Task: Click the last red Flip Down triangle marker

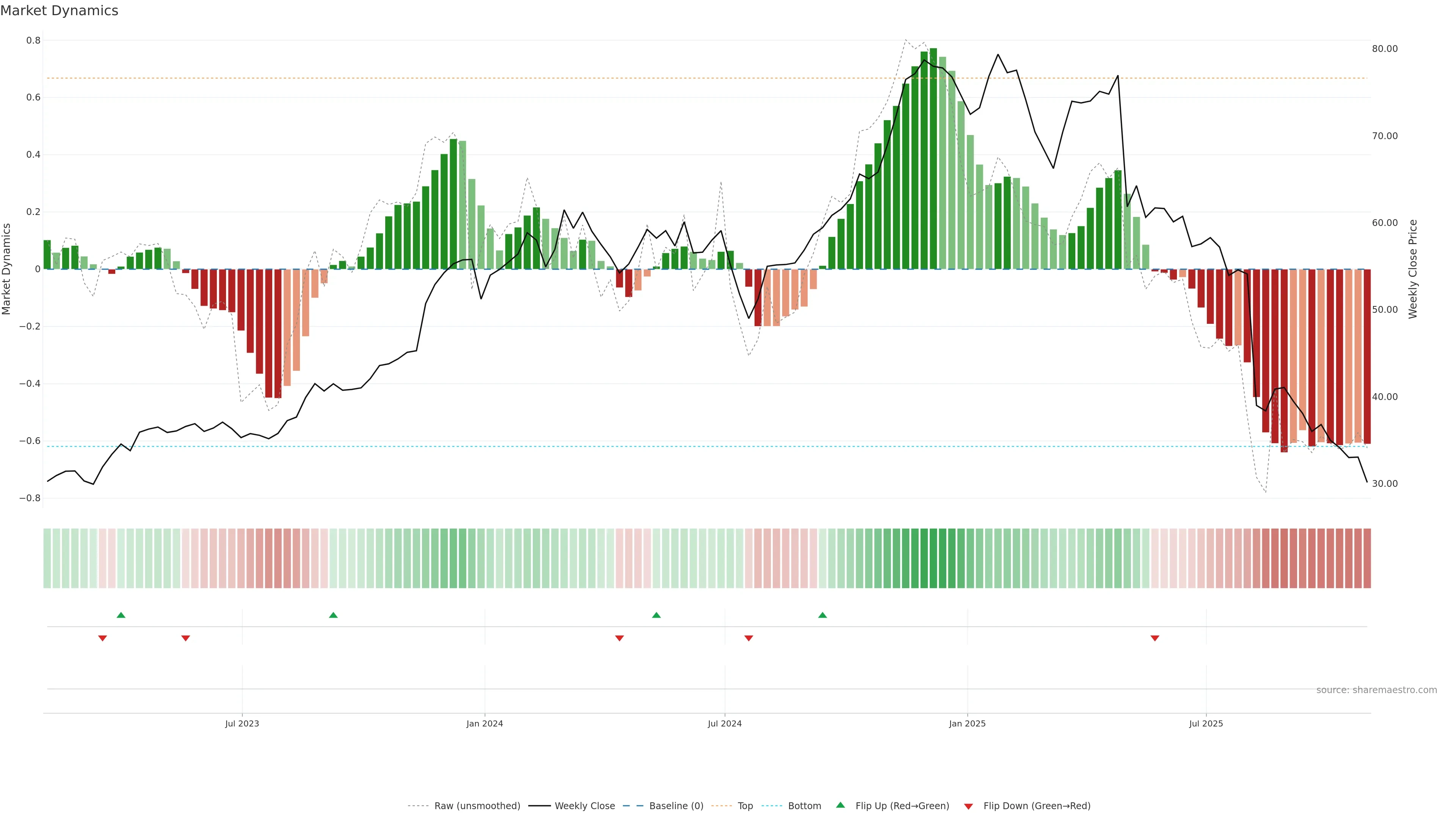Action: 1155,638
